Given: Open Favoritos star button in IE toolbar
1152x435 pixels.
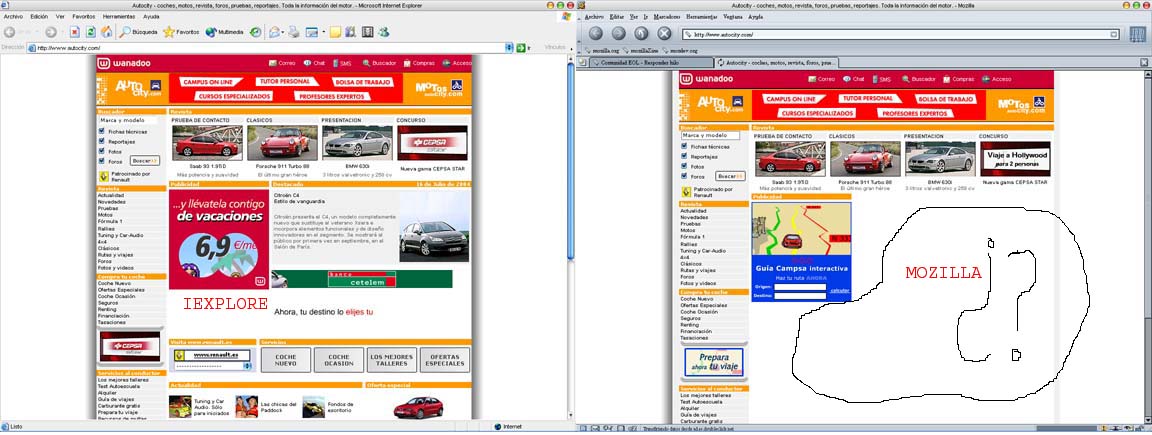Looking at the screenshot, I should [x=181, y=32].
